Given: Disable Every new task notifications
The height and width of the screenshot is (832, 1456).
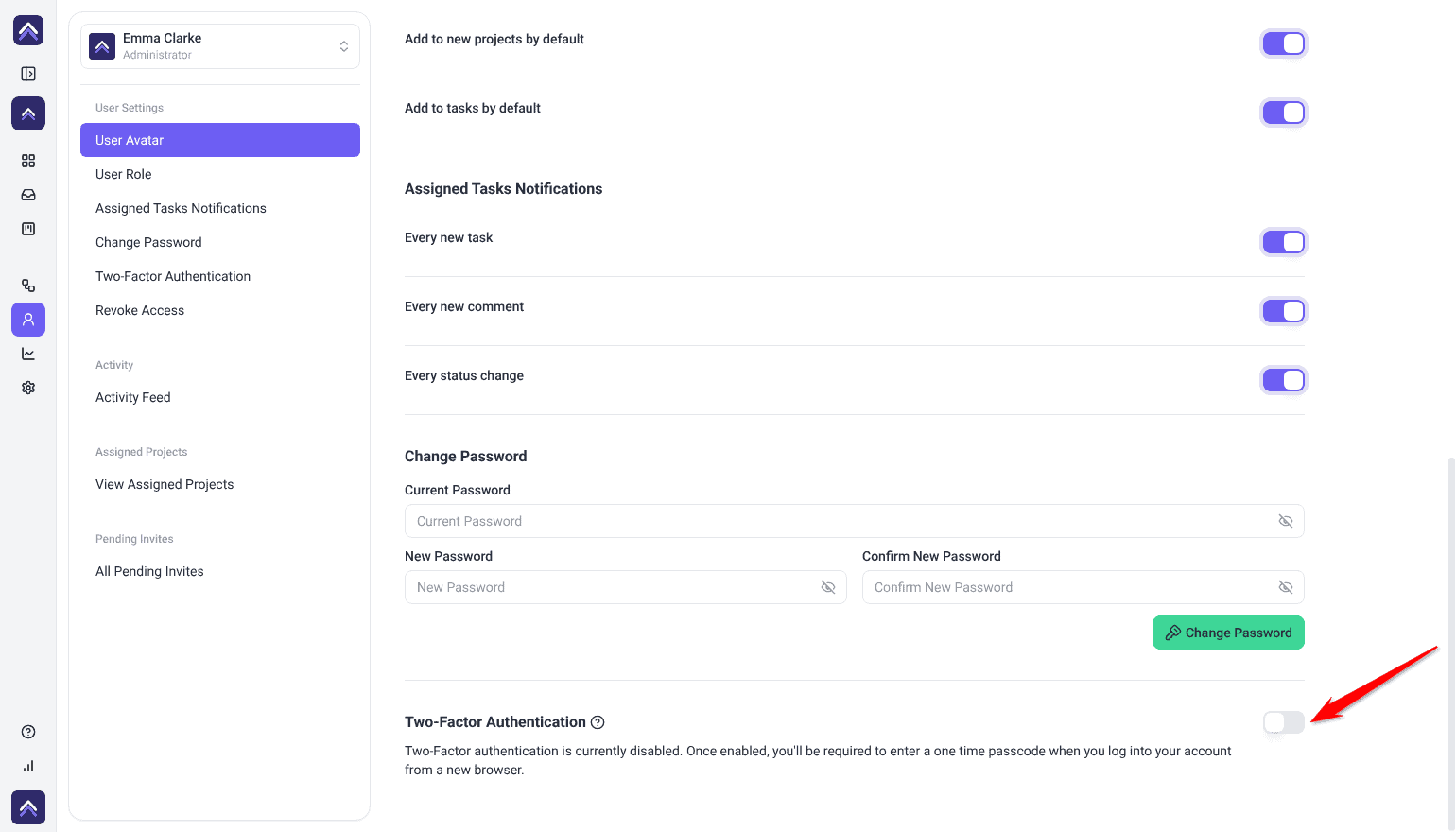Looking at the screenshot, I should [x=1284, y=242].
